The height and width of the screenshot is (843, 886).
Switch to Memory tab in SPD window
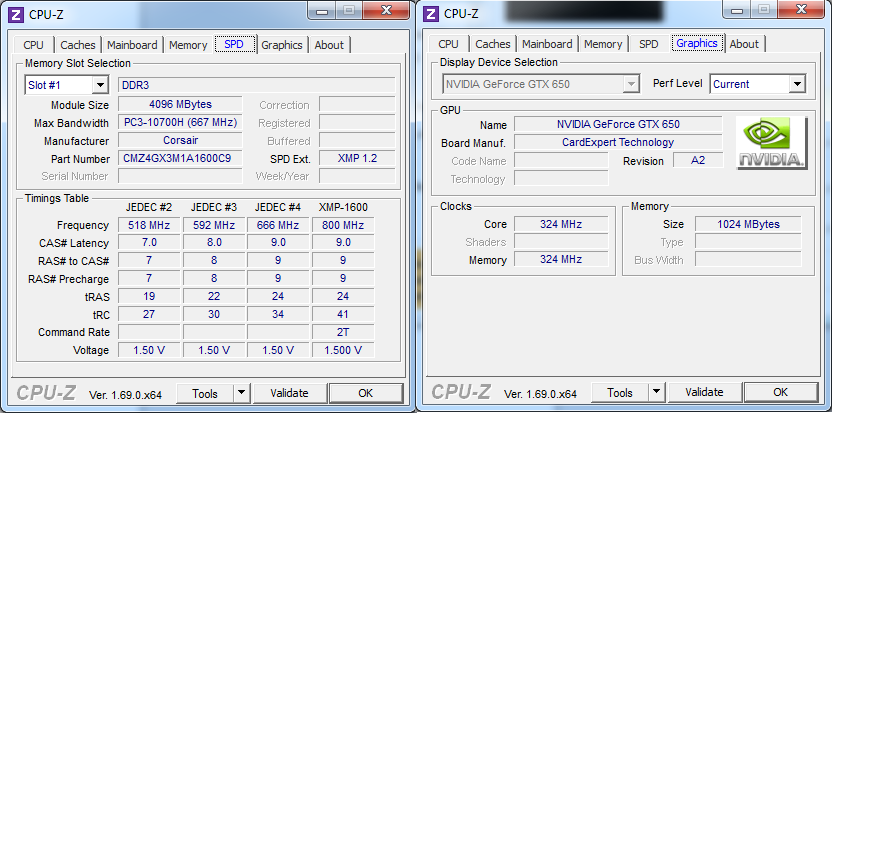188,45
